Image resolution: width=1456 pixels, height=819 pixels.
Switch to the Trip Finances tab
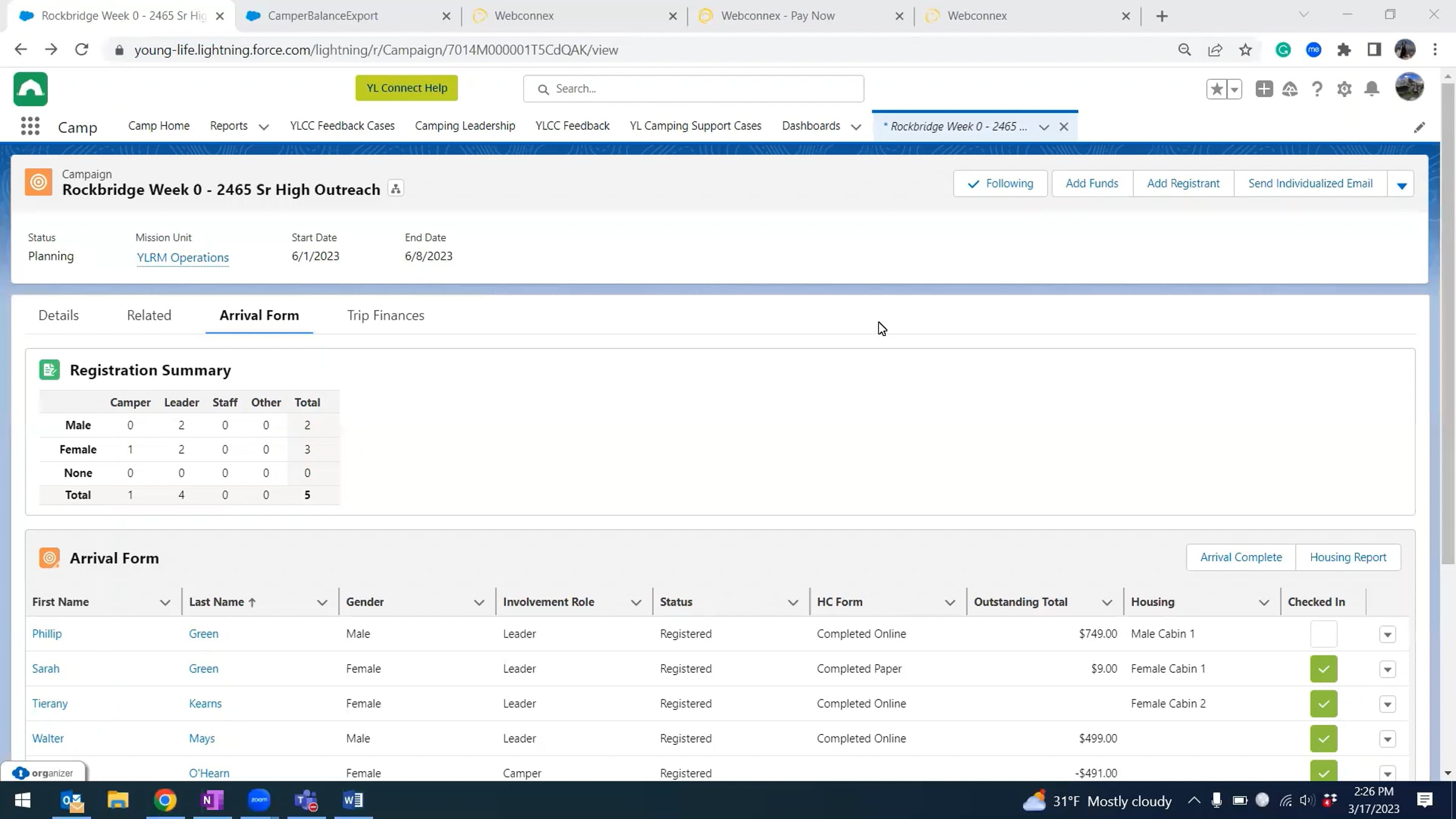385,315
